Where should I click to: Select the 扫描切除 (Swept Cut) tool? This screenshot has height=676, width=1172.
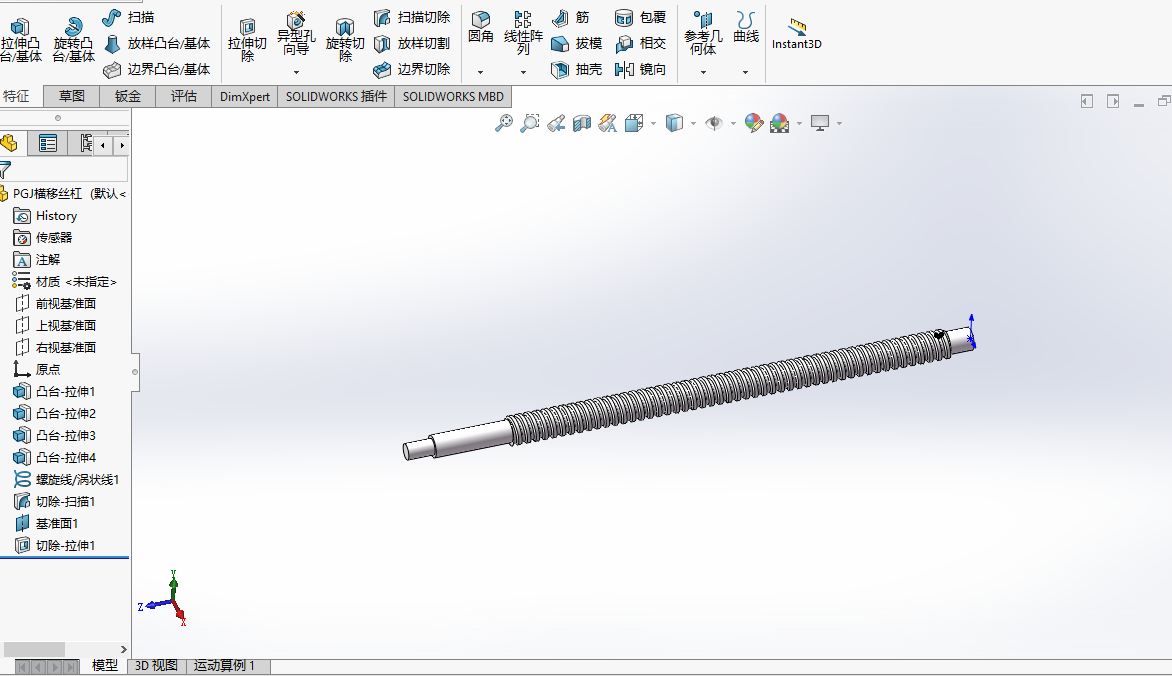tap(412, 18)
